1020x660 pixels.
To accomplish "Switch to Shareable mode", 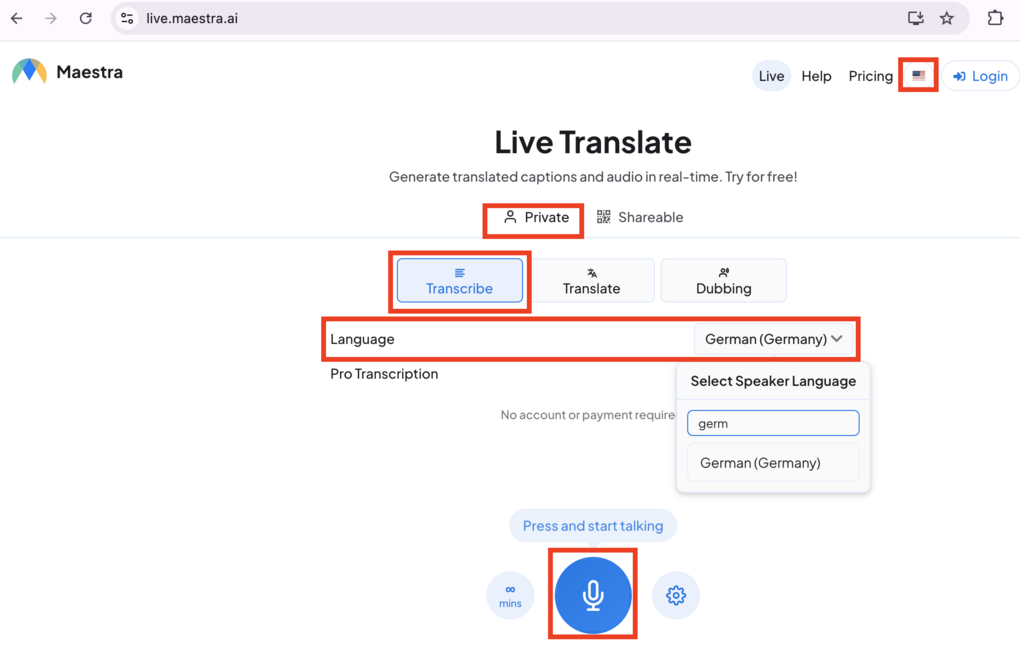I will coord(640,217).
